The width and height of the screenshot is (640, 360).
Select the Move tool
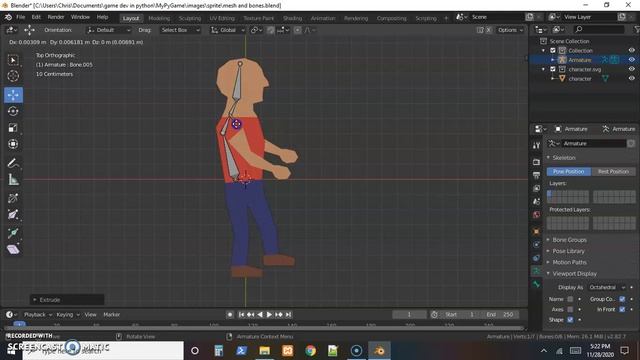pyautogui.click(x=13, y=95)
